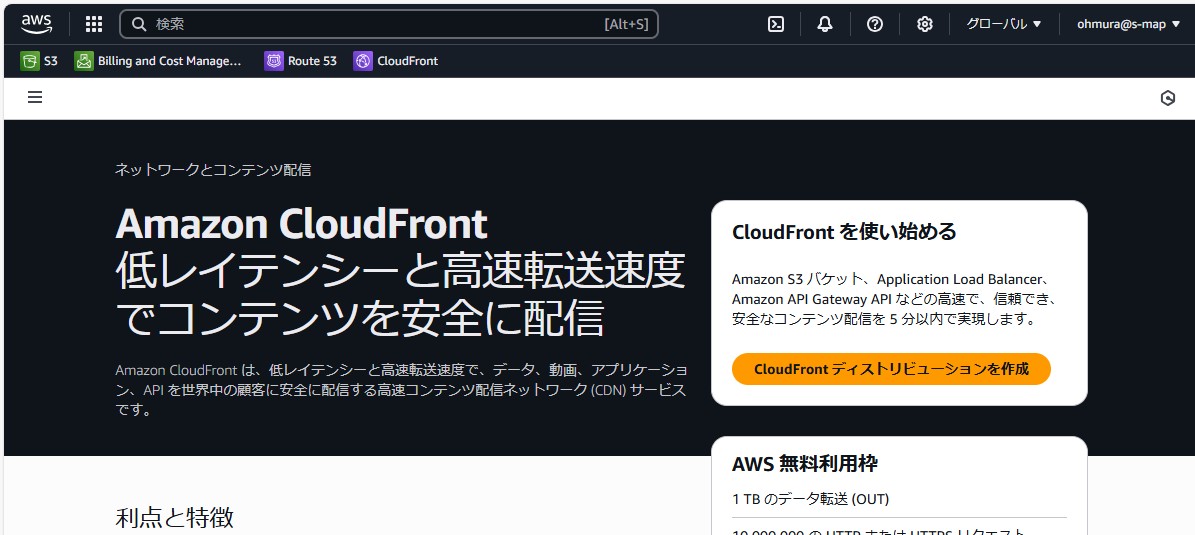This screenshot has width=1195, height=535.
Task: Focus the 検索 search field
Action: tap(389, 24)
